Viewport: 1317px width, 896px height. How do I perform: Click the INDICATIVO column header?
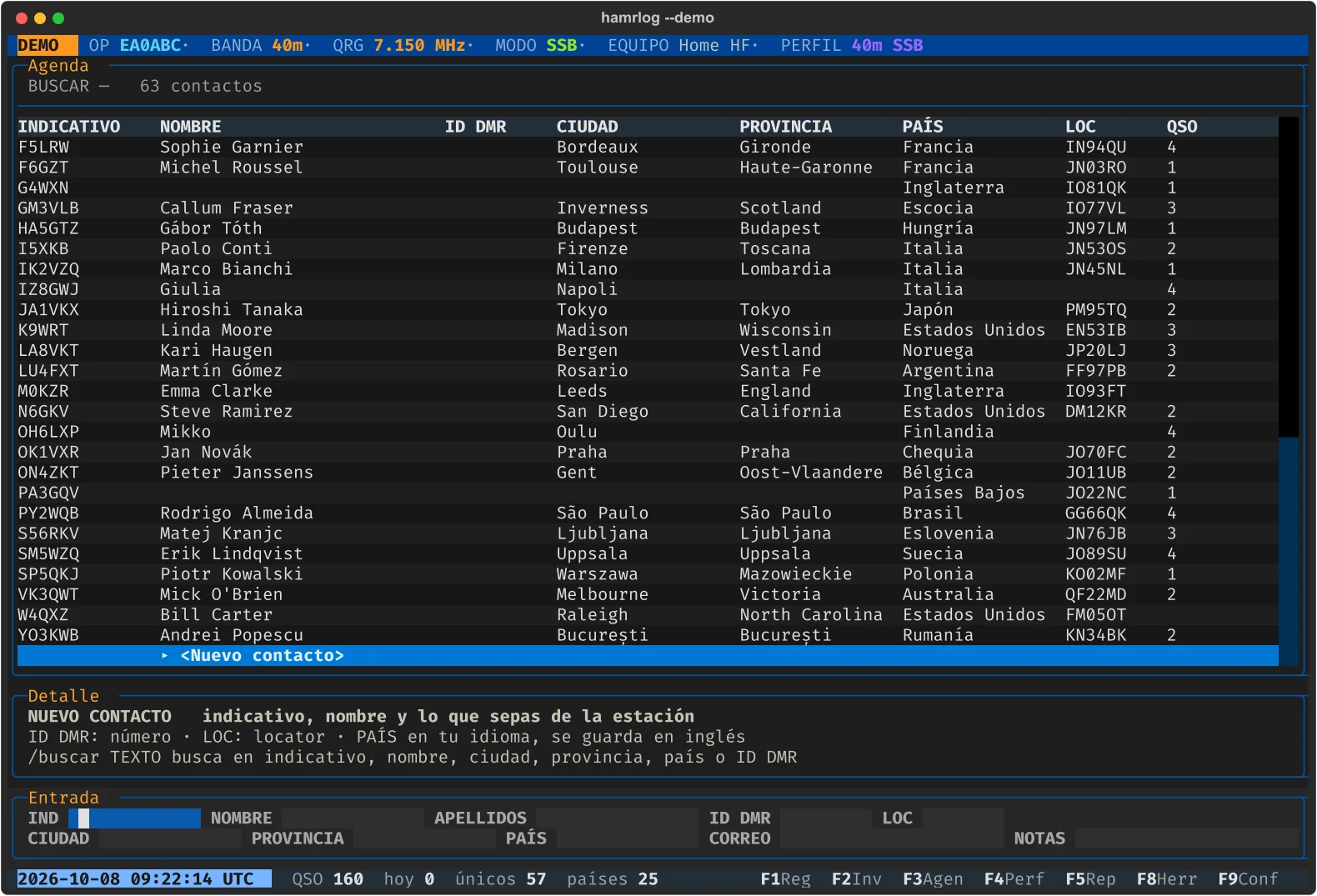[69, 127]
